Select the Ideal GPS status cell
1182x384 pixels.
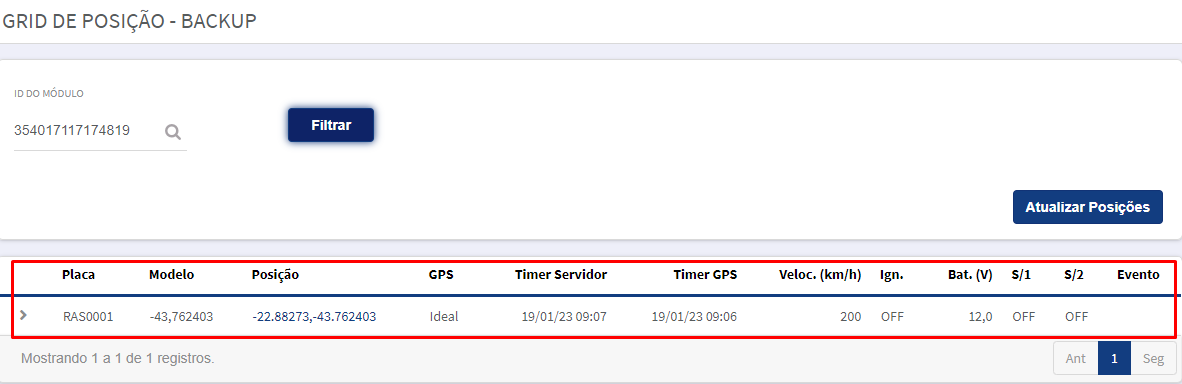pos(443,316)
